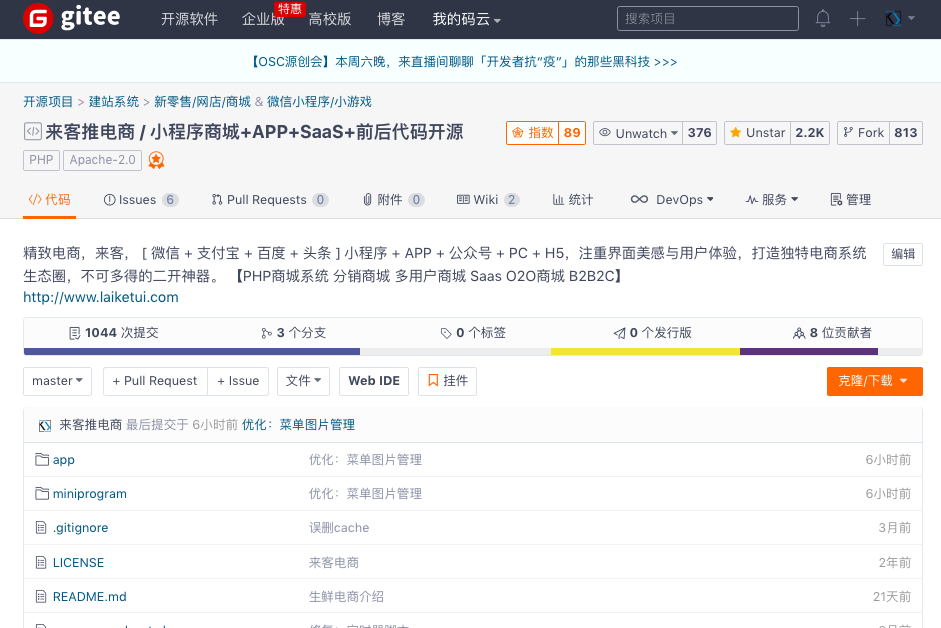Click the purple language bar segment
Screen dimensions: 941x628
(x=809, y=351)
